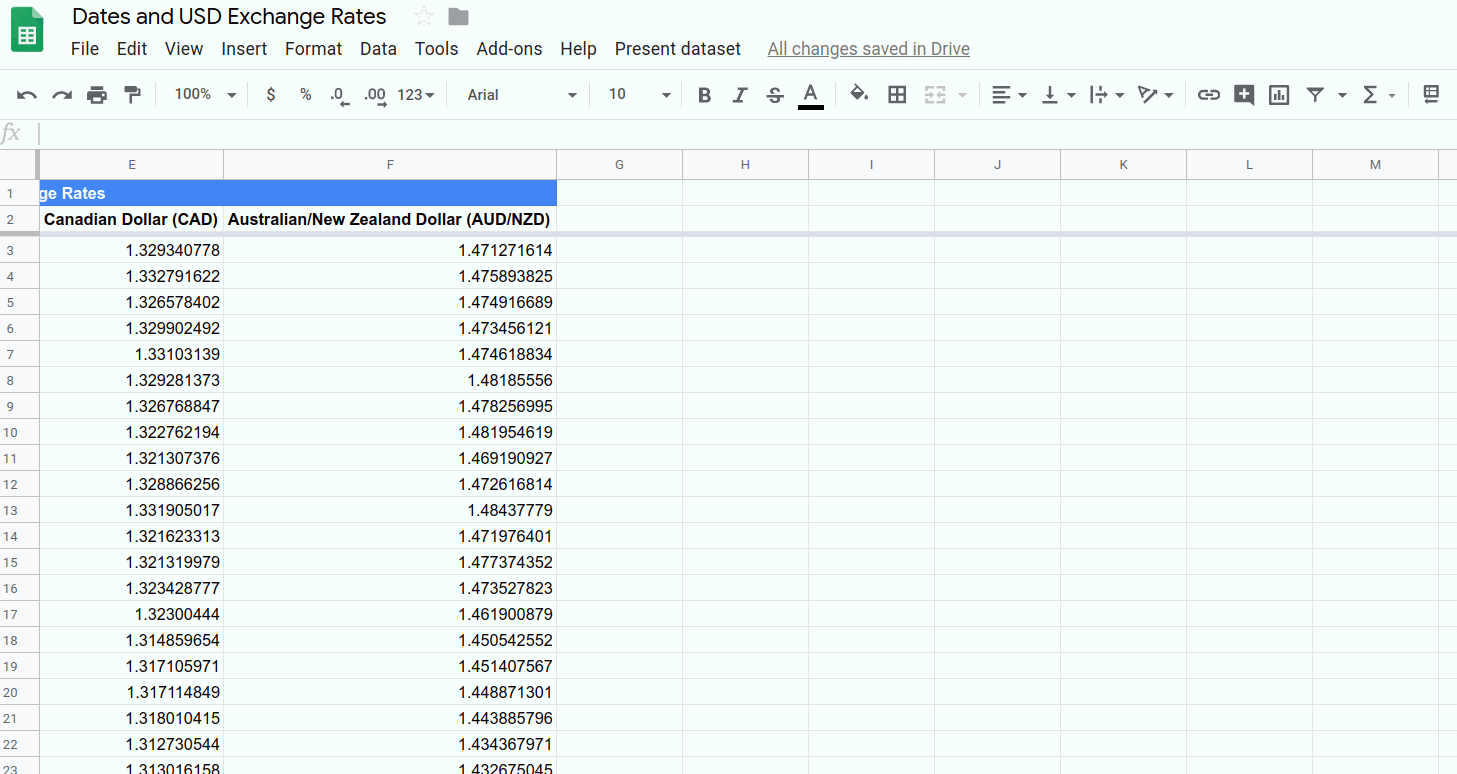Toggle italic text style
1457x774 pixels.
(x=740, y=95)
